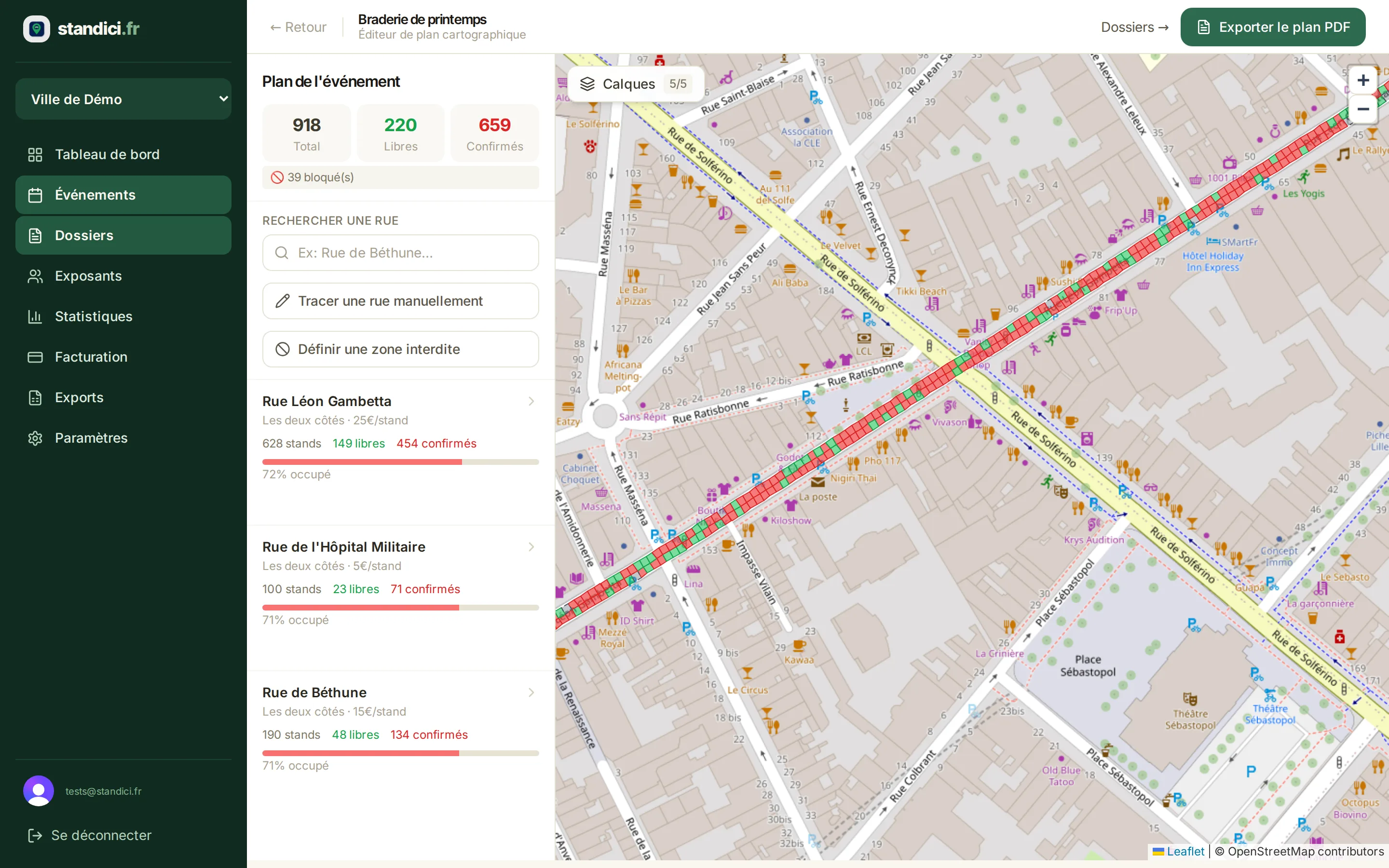The image size is (1389, 868).
Task: Expand the Rue Léon Gambetta chevron
Action: tap(531, 401)
